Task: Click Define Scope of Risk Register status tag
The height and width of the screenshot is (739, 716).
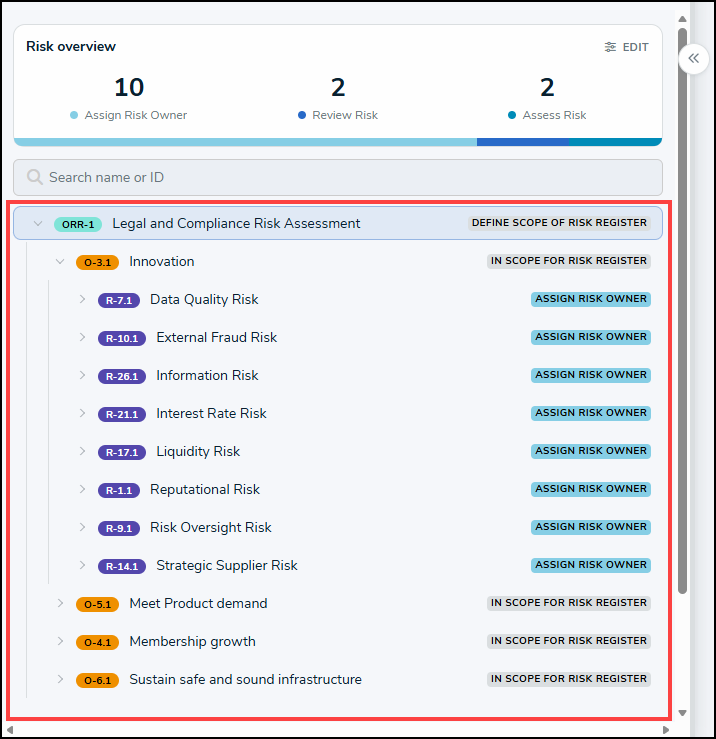Action: click(x=559, y=223)
